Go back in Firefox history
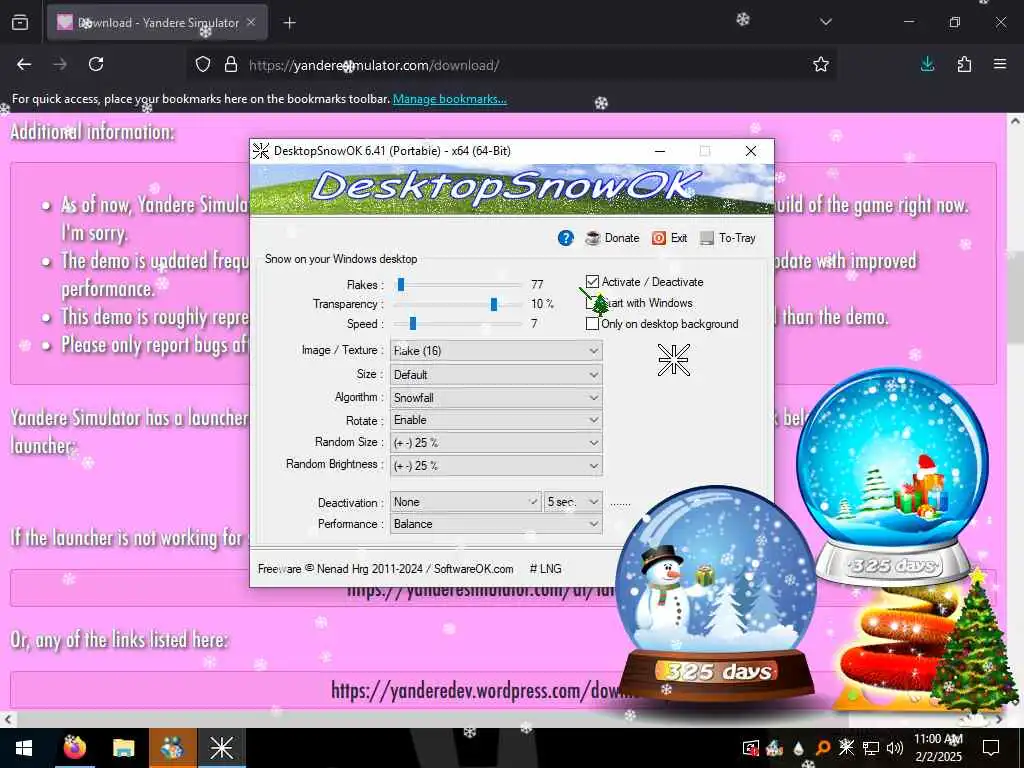Image resolution: width=1024 pixels, height=768 pixels. 24,64
